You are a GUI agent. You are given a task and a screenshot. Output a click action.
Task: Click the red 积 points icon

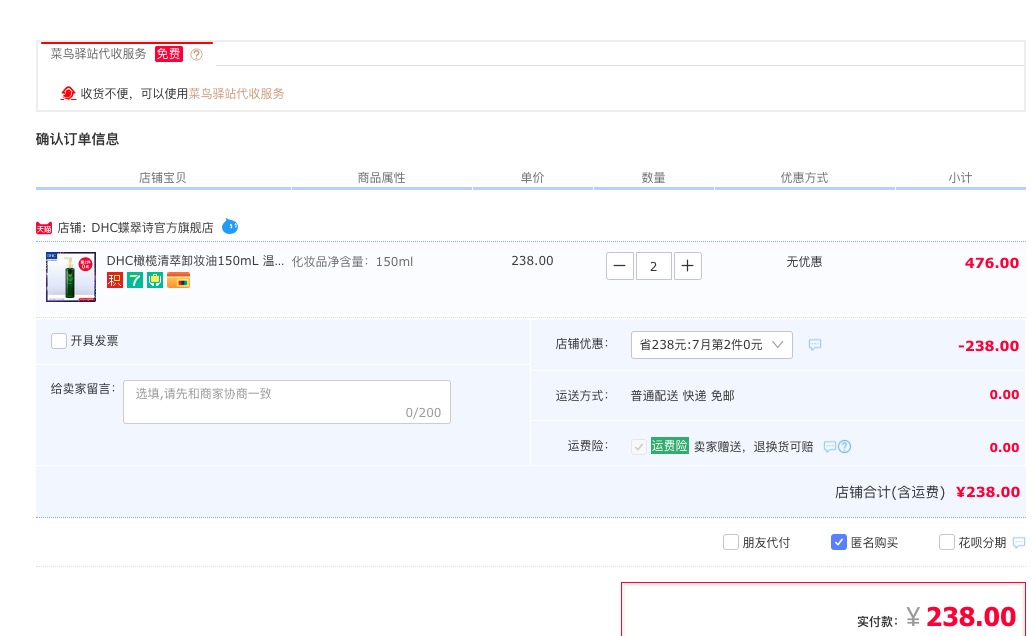pos(115,280)
